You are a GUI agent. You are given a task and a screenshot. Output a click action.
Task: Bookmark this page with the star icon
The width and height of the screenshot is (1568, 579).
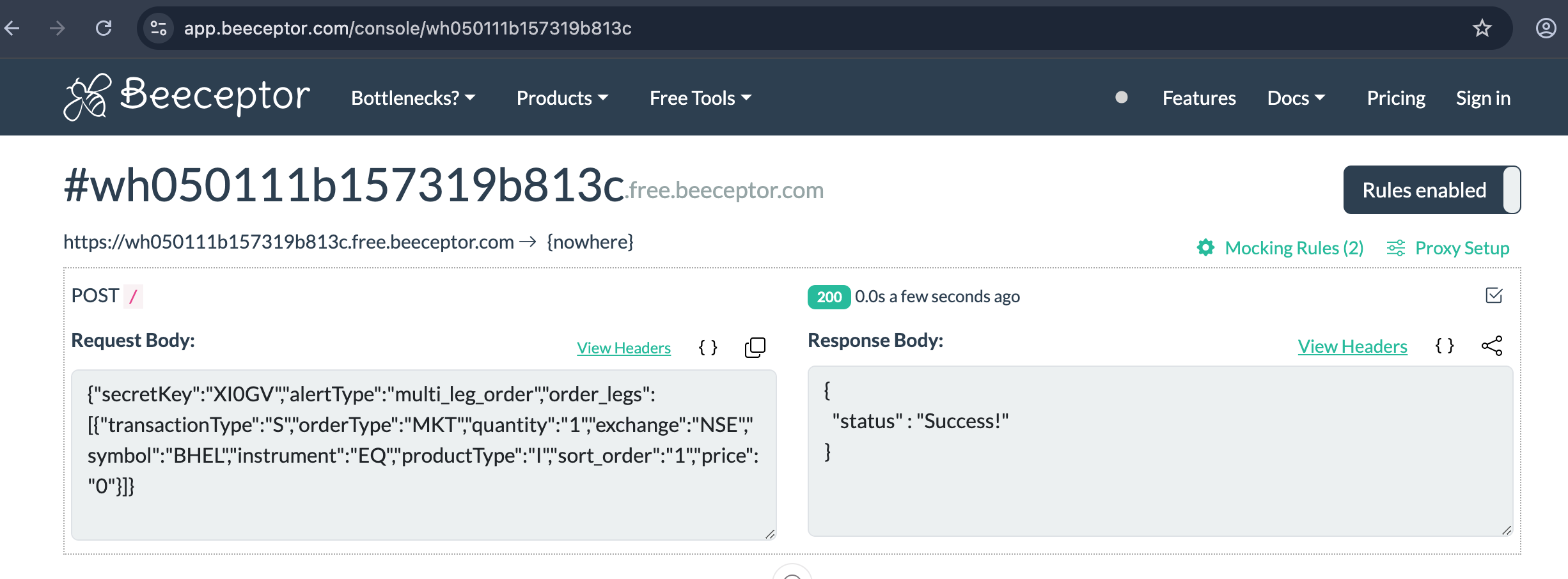point(1482,28)
